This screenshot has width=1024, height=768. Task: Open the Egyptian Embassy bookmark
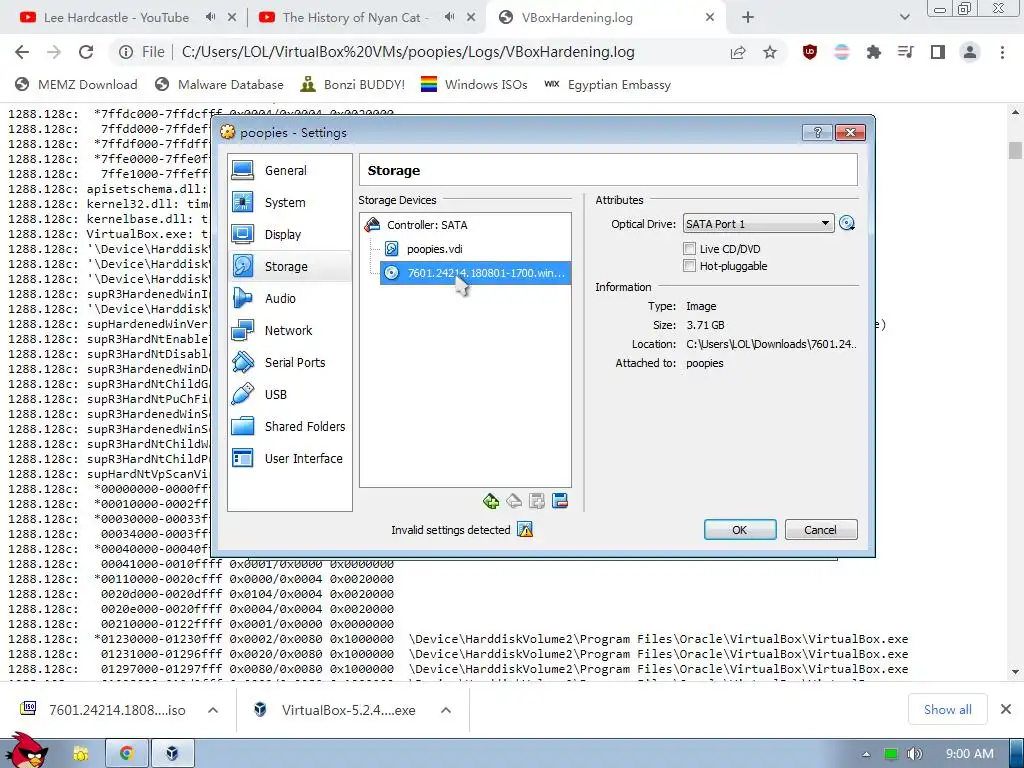coord(607,84)
